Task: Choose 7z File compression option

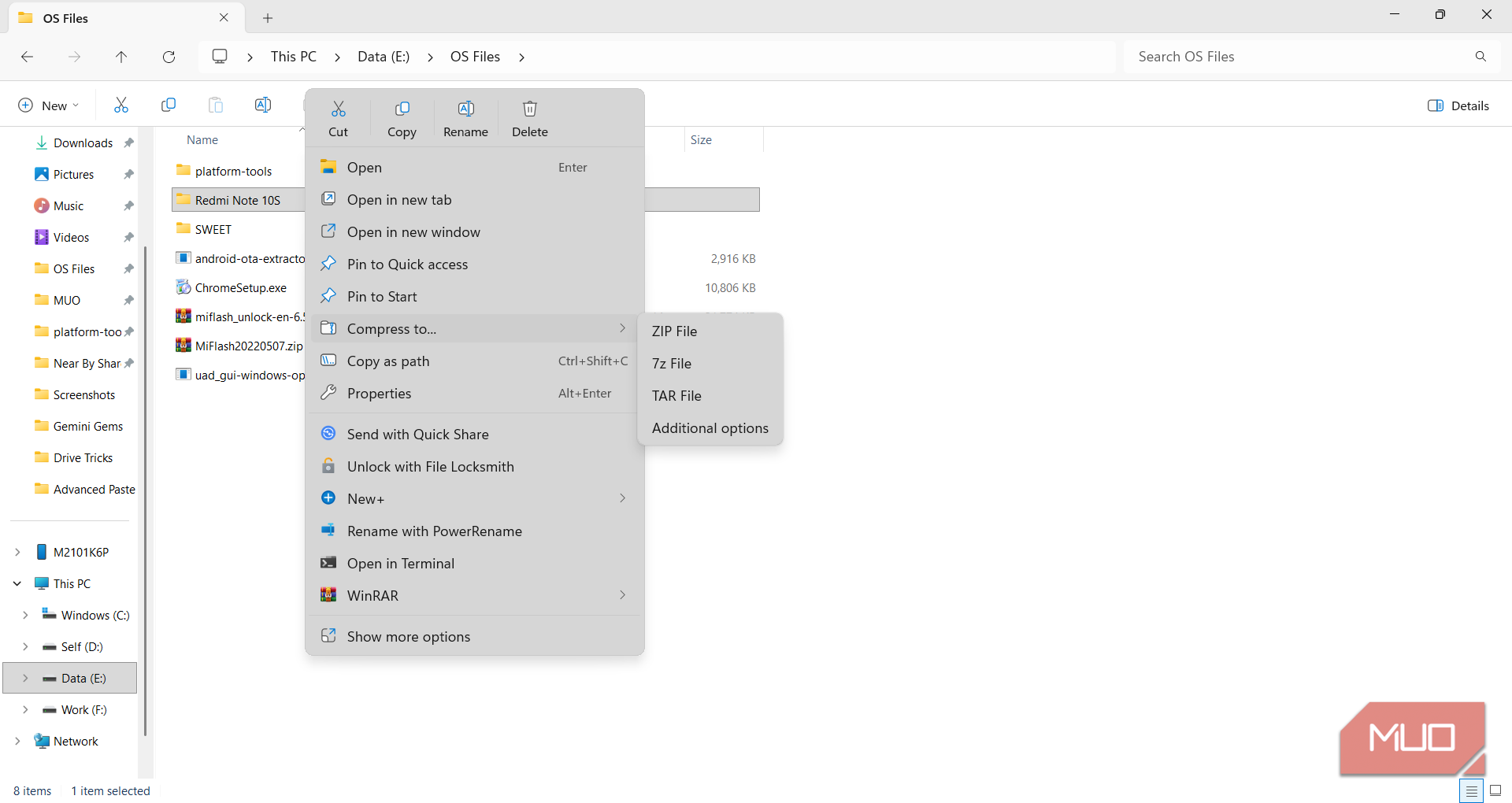Action: [x=710, y=364]
